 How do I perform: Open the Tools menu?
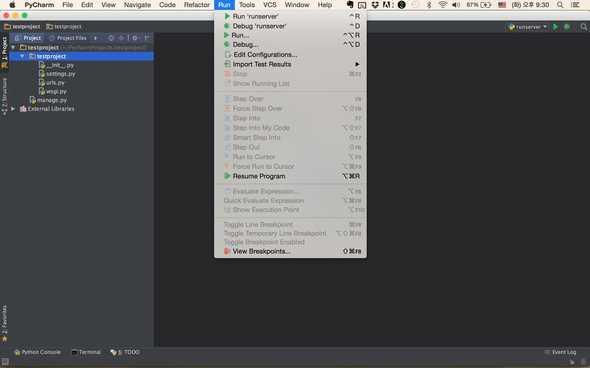click(247, 5)
